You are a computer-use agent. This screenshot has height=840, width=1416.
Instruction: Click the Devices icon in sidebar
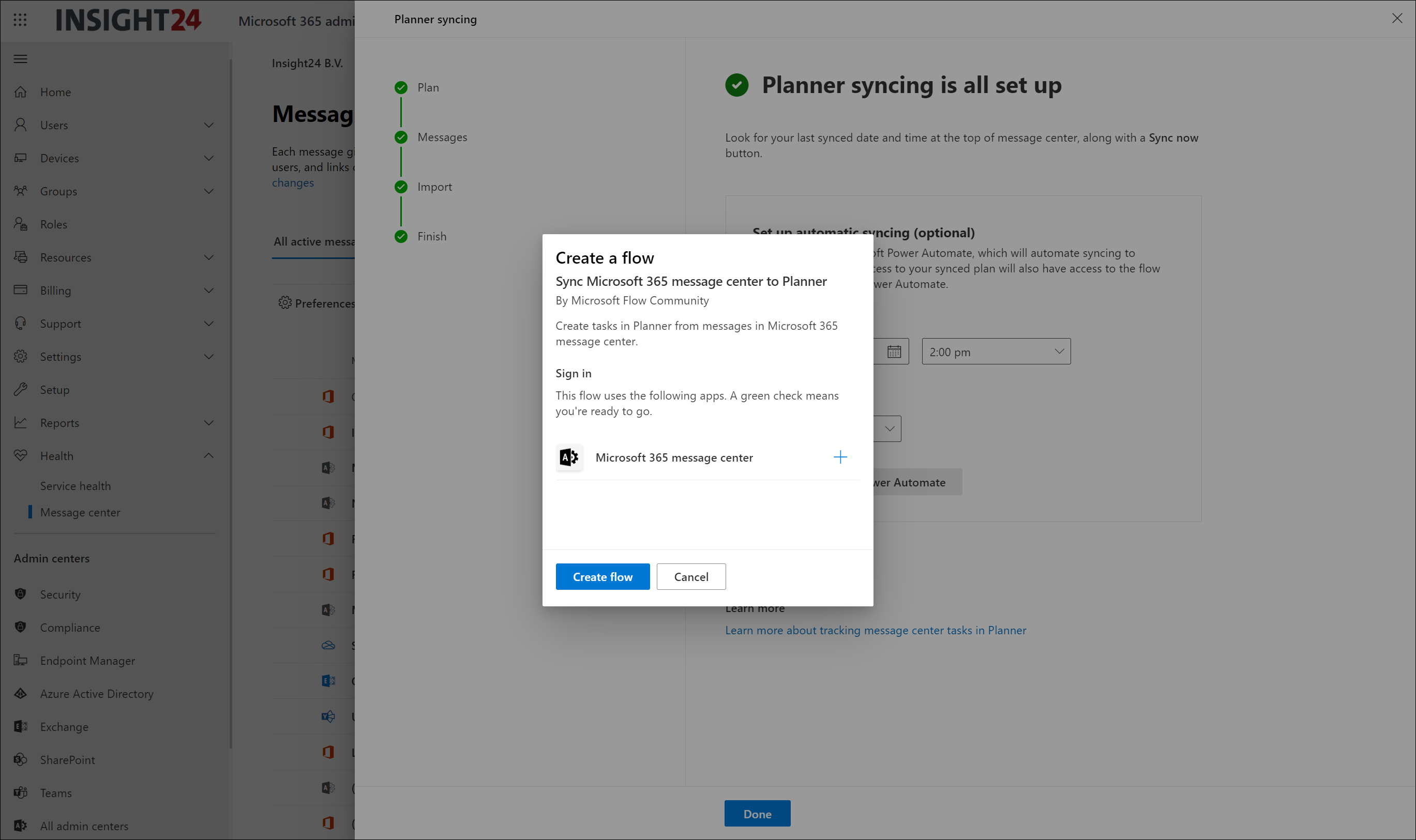pos(20,158)
